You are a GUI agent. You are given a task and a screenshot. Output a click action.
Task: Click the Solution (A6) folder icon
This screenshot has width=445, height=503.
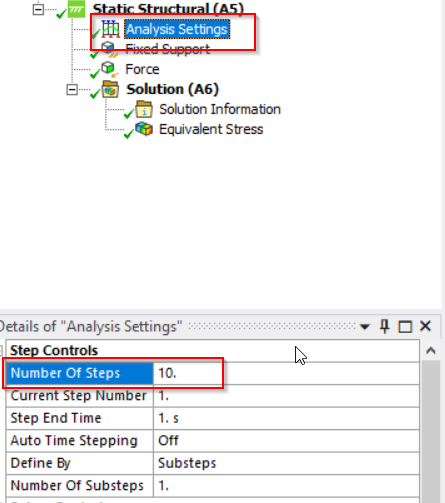pos(110,89)
